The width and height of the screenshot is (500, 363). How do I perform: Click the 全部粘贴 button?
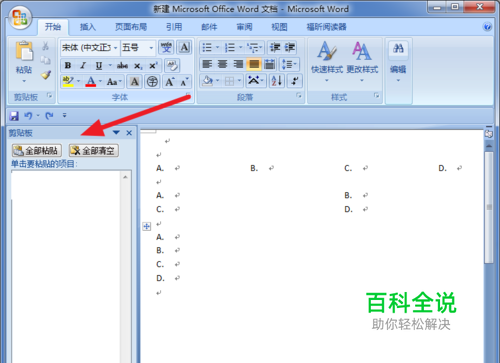point(37,151)
